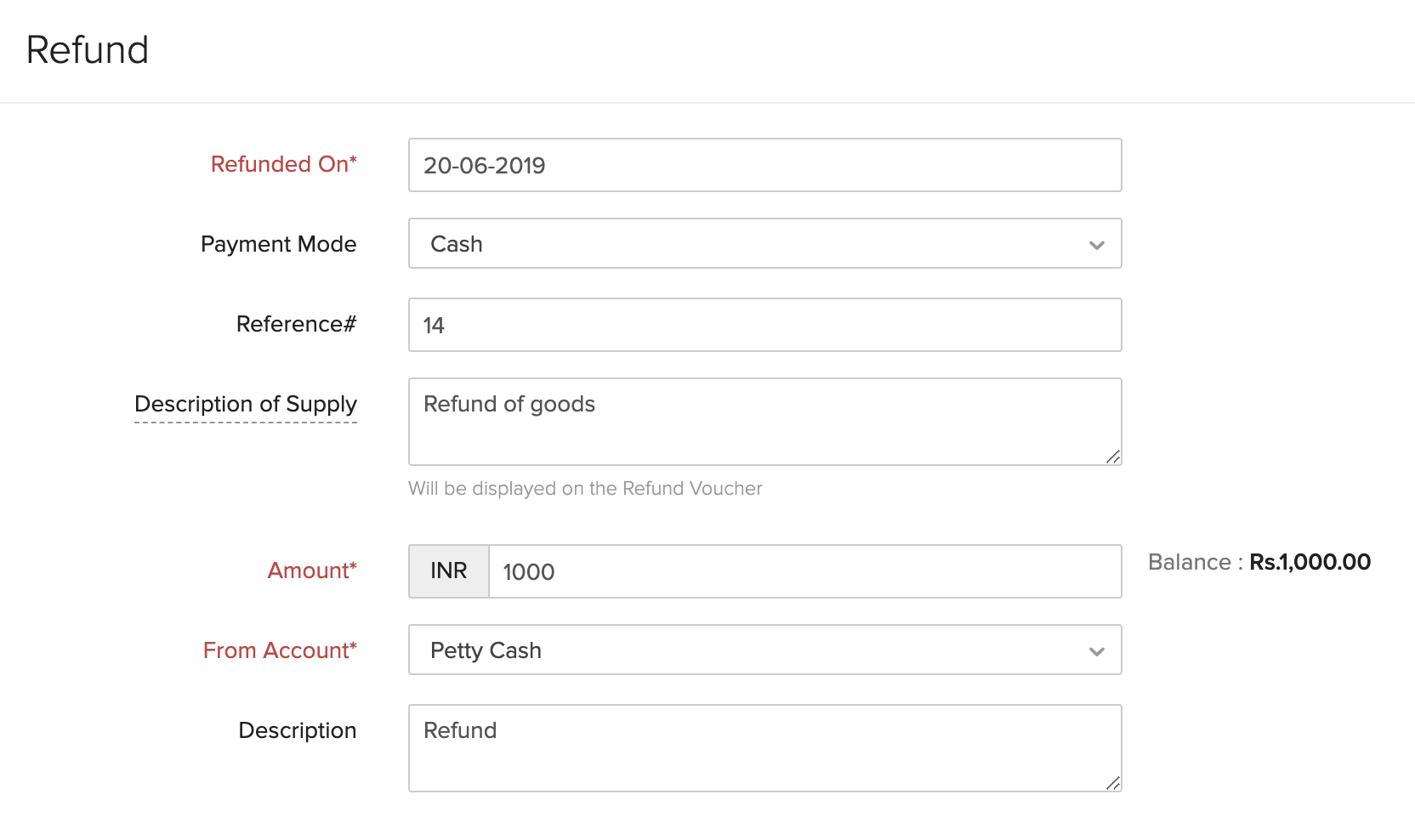The height and width of the screenshot is (840, 1415).
Task: Select the Petty Cash account value
Action: (x=486, y=650)
